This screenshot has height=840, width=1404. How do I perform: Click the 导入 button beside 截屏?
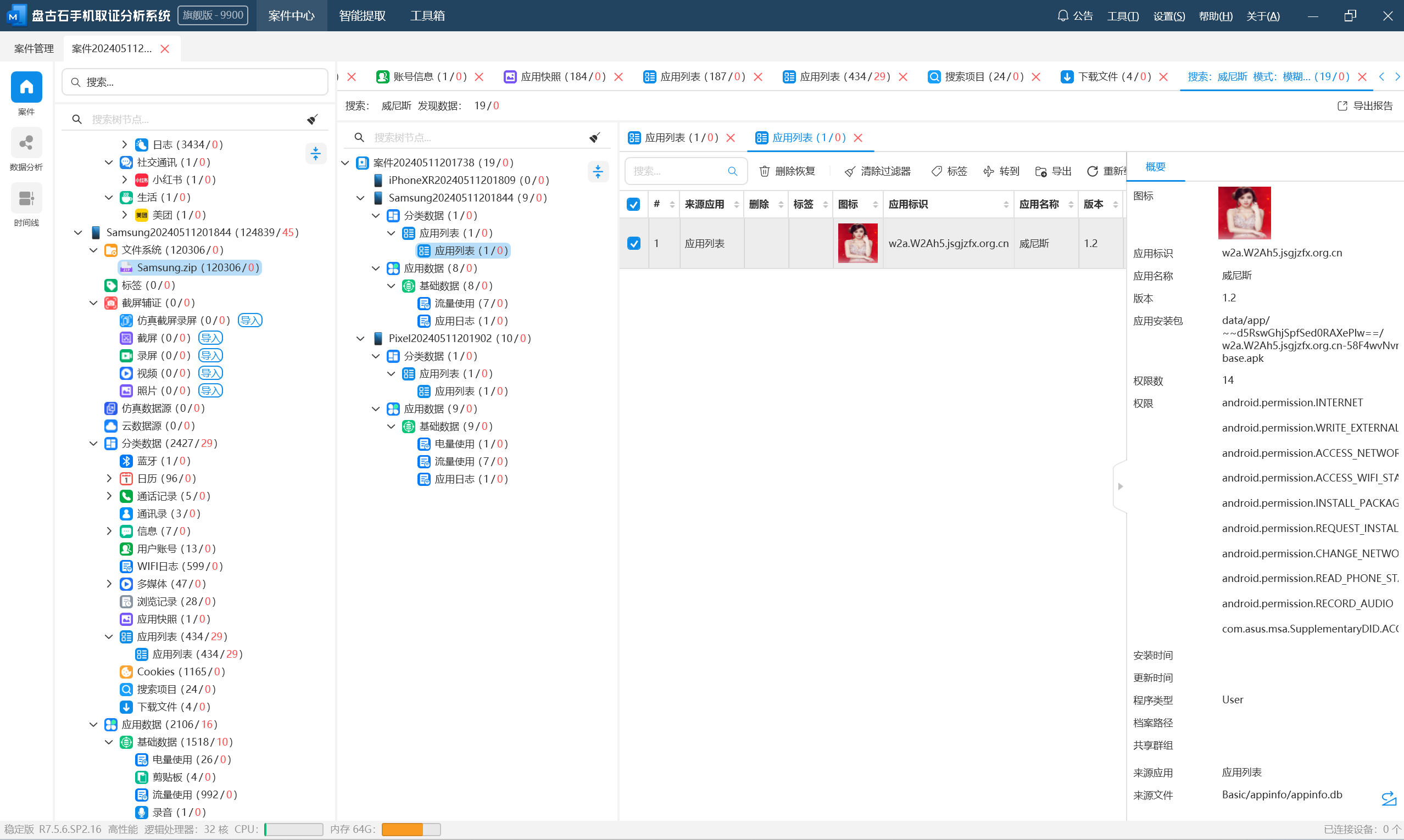tap(210, 339)
